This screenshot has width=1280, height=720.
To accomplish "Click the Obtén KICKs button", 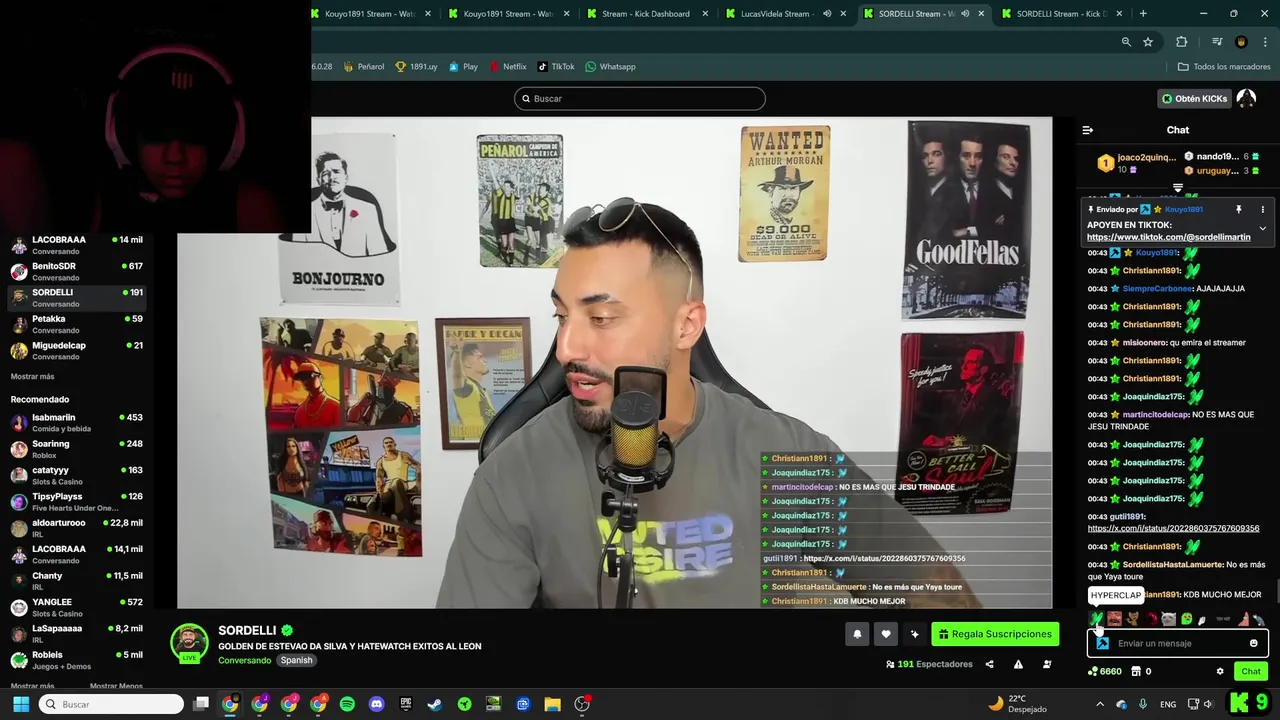I will 1194,98.
